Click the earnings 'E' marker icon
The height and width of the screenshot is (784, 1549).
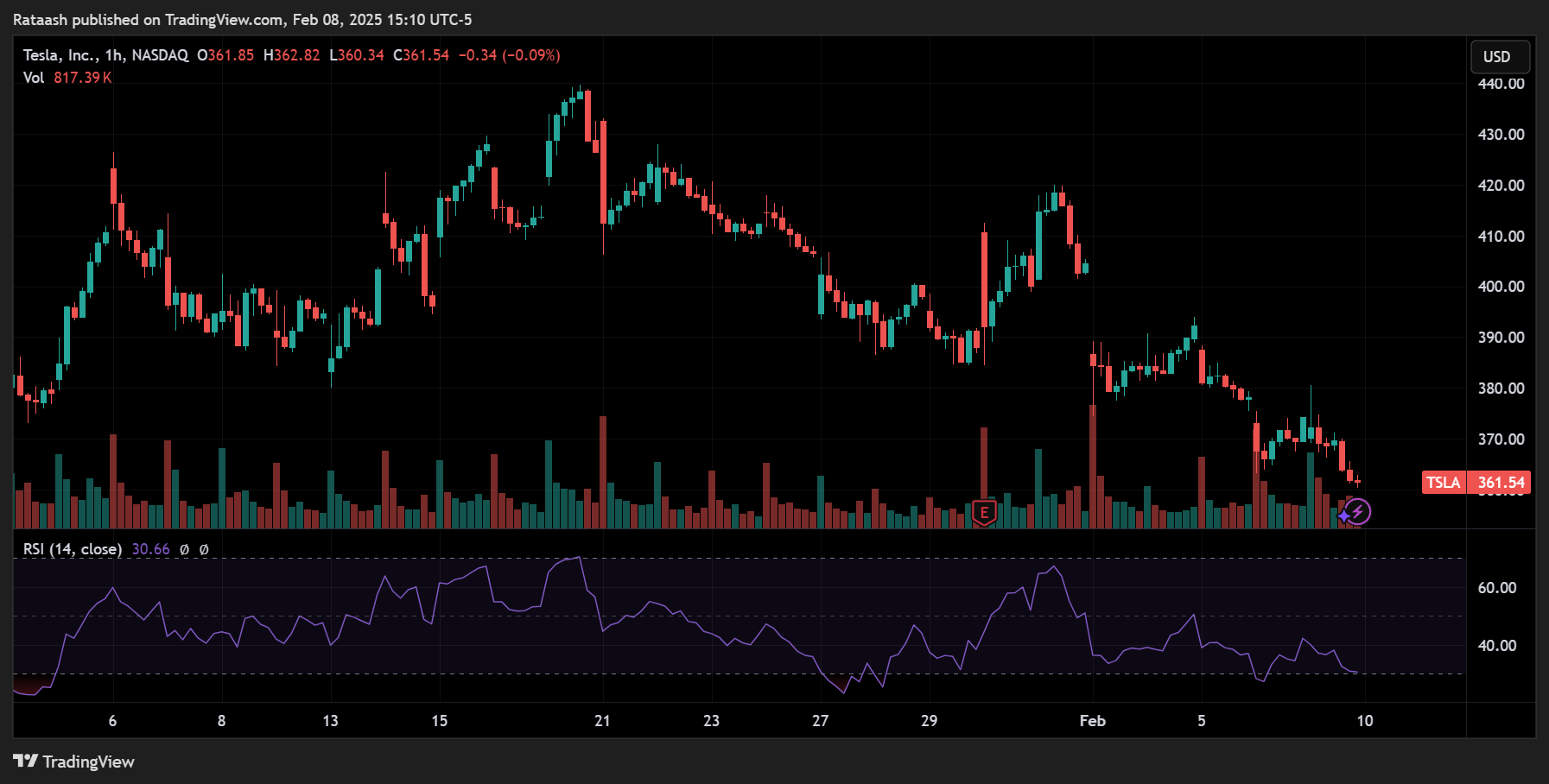click(984, 512)
